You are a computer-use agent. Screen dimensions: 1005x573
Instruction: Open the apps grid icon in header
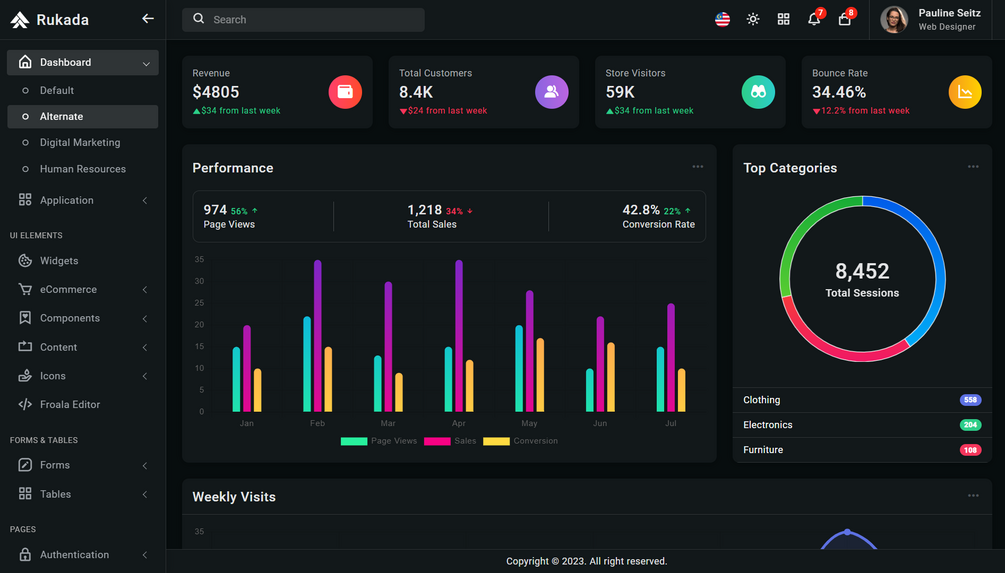pos(783,19)
